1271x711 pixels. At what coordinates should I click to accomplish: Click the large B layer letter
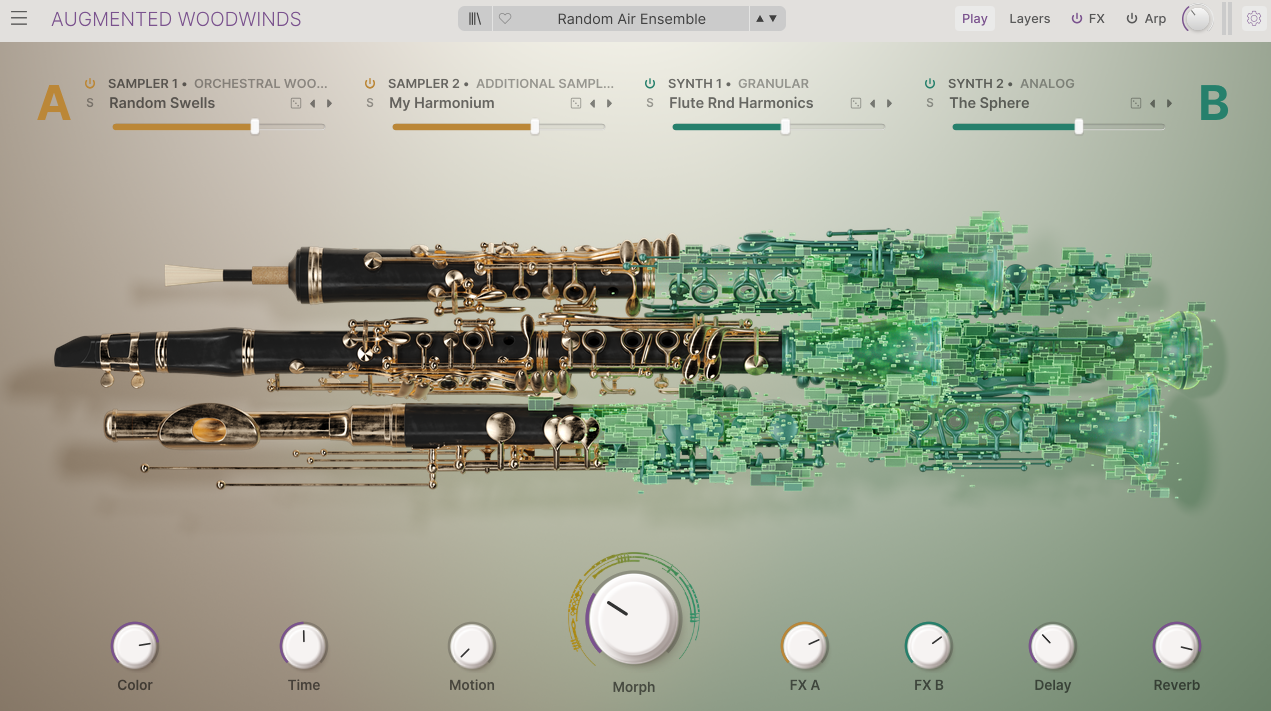[x=1214, y=103]
